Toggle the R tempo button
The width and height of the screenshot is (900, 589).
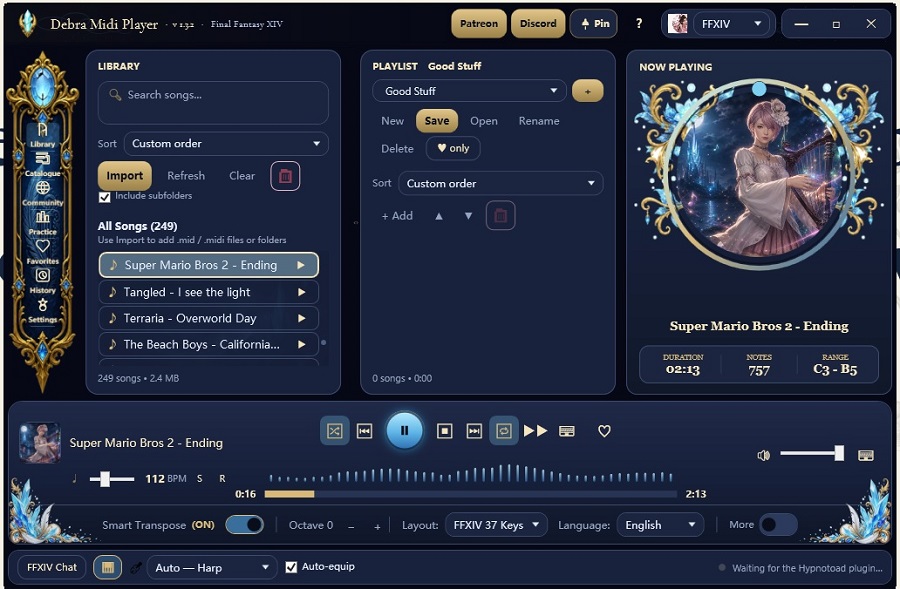coord(222,478)
